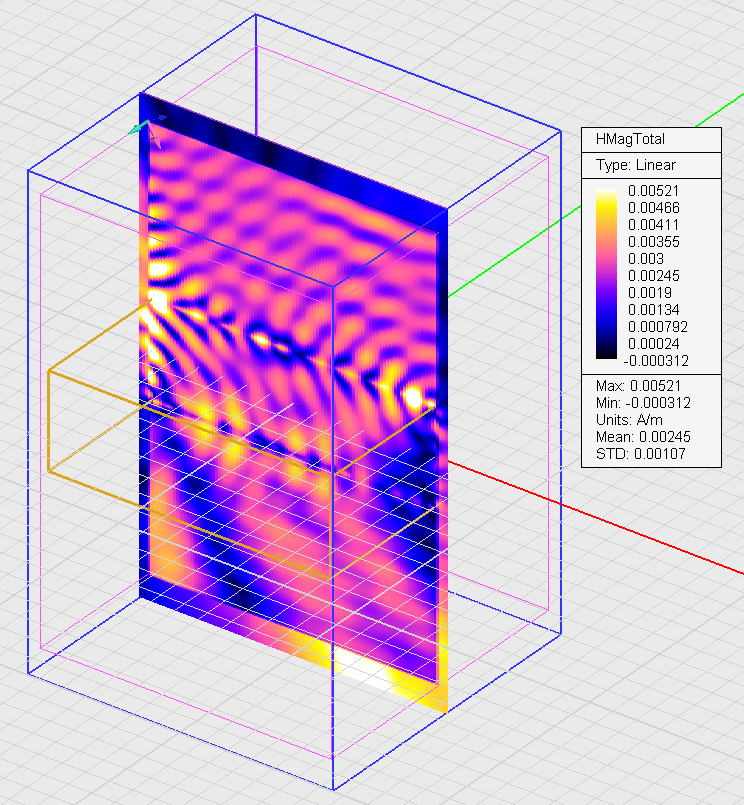The height and width of the screenshot is (805, 744).
Task: Click the 0.000792 scale value
Action: (x=658, y=327)
